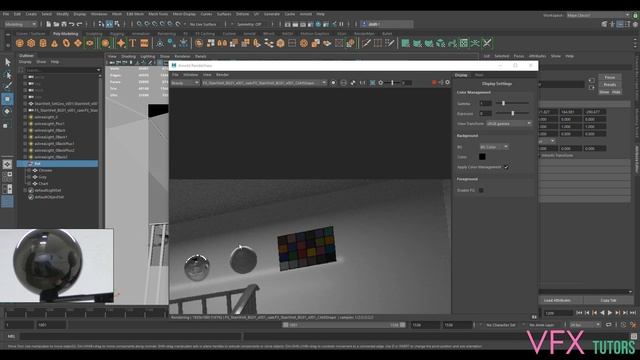Open the View Transform sRGB gamma dropdown
Screen dimensions: 640x360
(509, 124)
